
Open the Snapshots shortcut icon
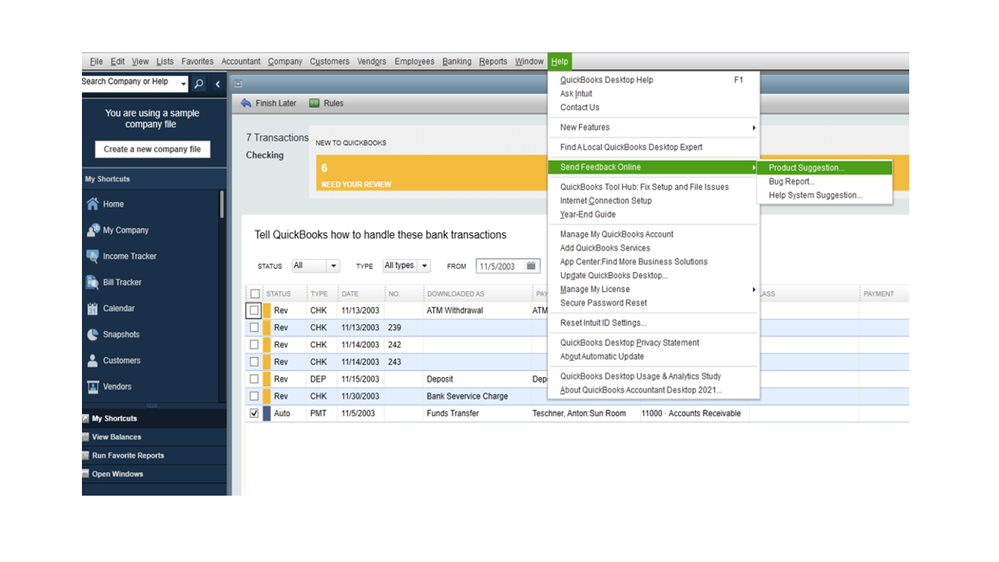[92, 335]
